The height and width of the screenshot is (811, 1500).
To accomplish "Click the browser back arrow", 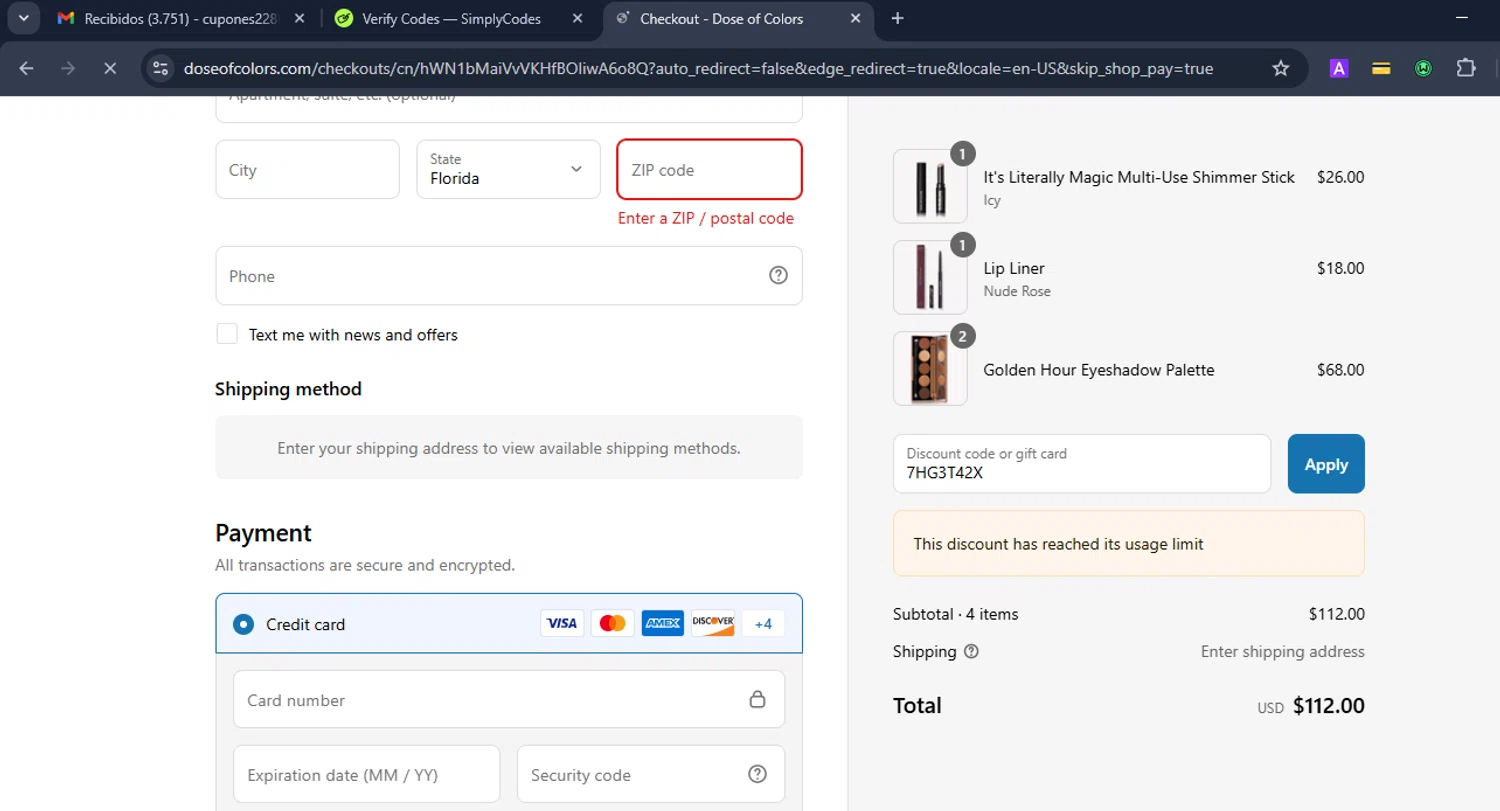I will pyautogui.click(x=27, y=68).
